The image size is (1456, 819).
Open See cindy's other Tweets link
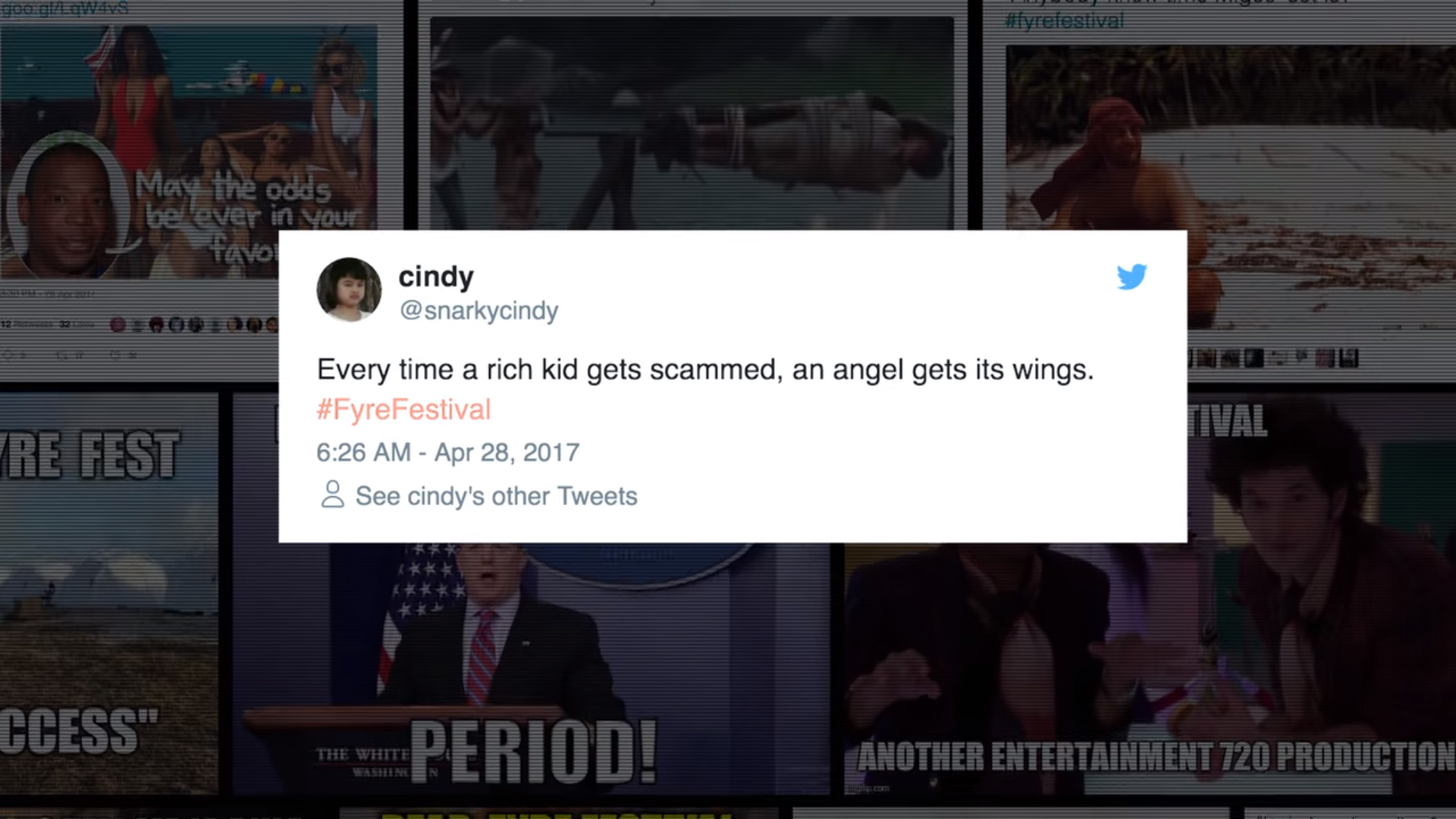point(496,496)
